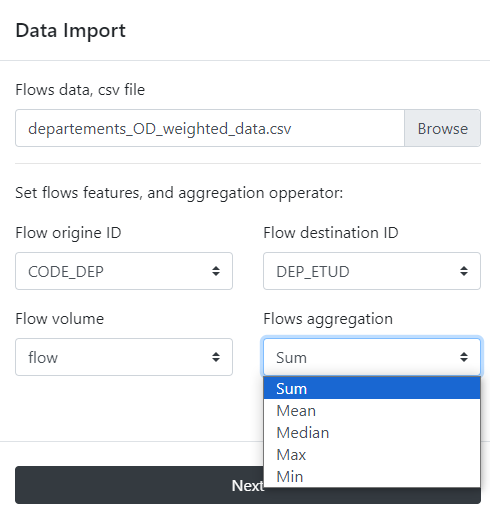Click the up-down arrows on DEP_ETUD select
The image size is (490, 512).
click(464, 271)
